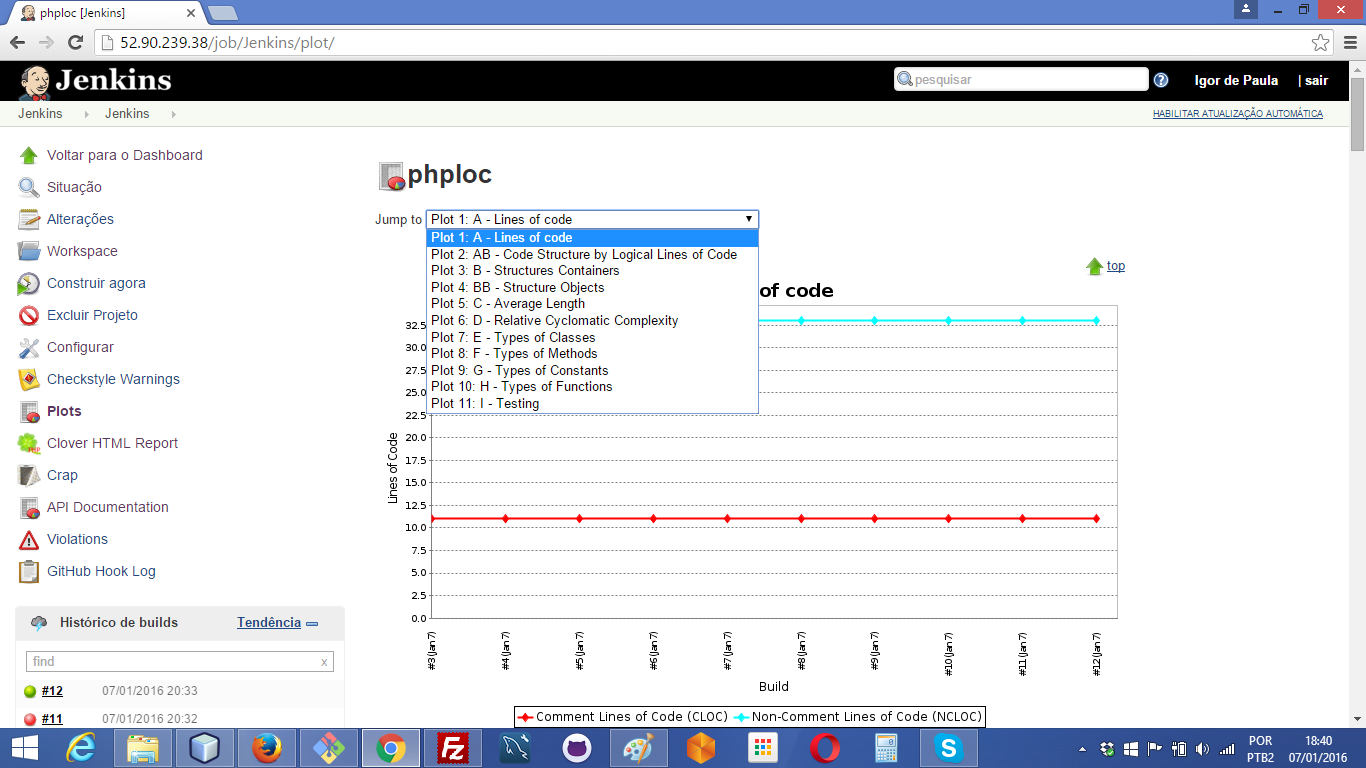Click the Histórico de builds heading
Image resolution: width=1366 pixels, height=768 pixels.
[119, 622]
